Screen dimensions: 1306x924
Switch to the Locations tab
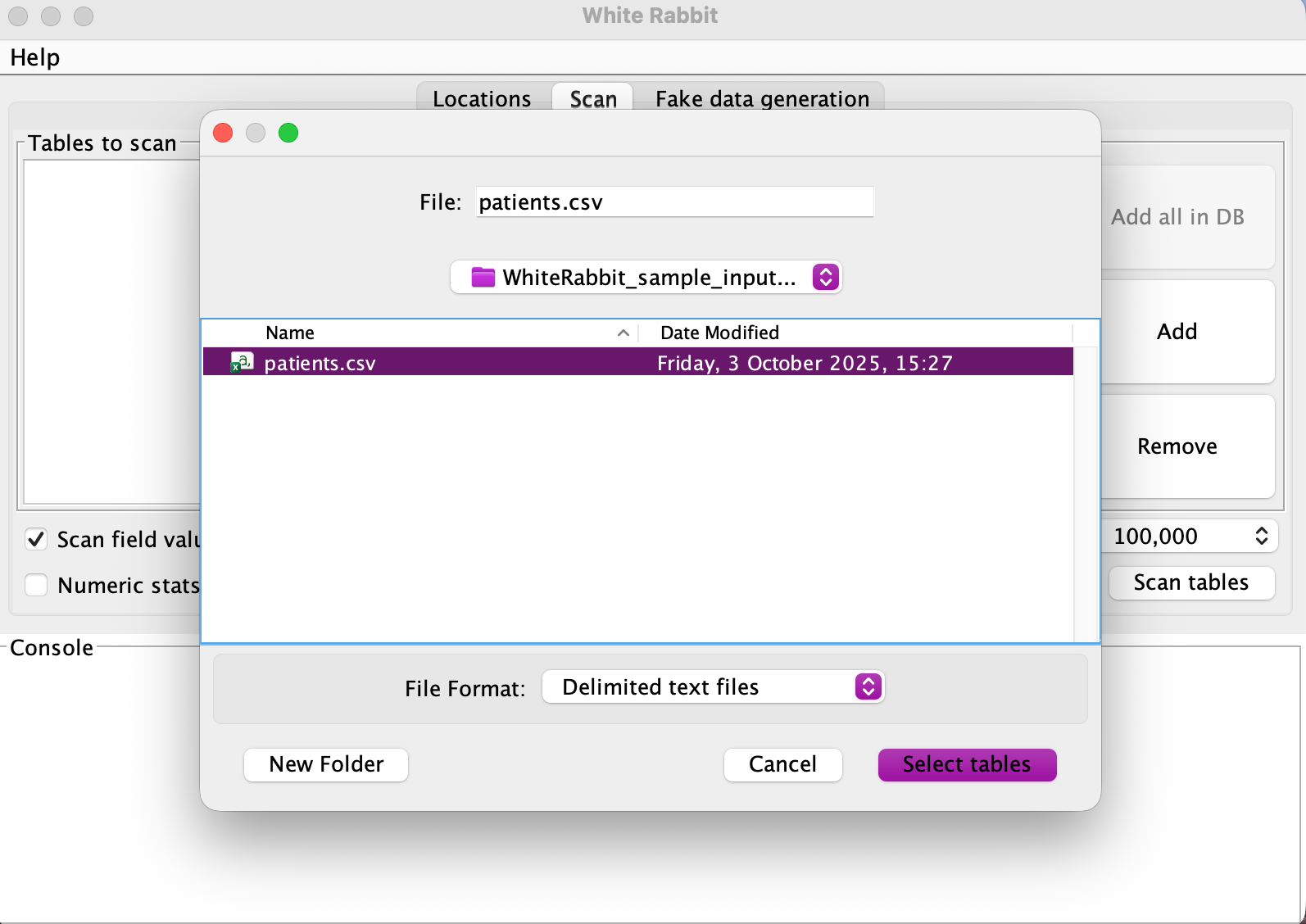(482, 98)
